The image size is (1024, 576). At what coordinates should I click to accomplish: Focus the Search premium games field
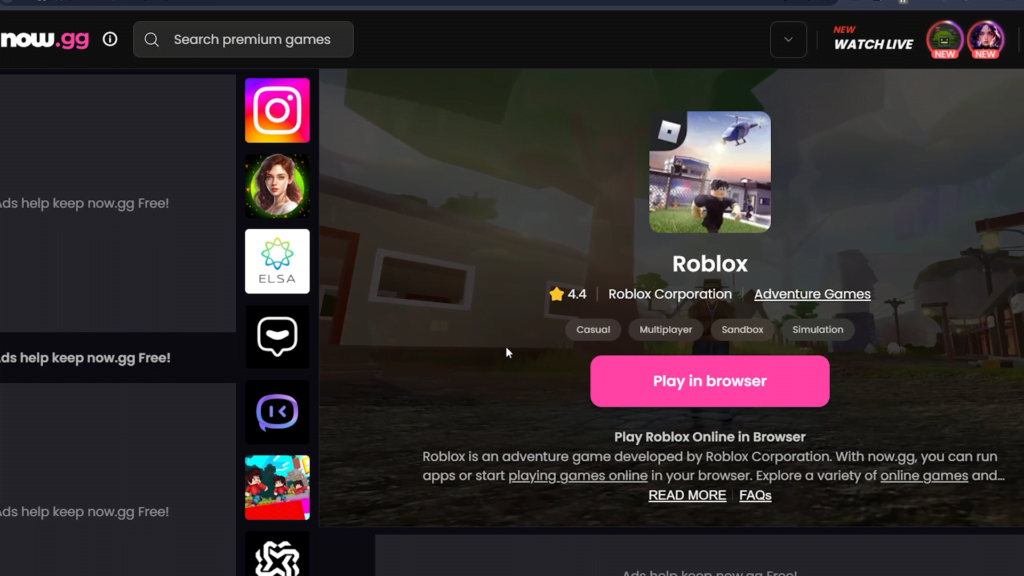(x=243, y=39)
